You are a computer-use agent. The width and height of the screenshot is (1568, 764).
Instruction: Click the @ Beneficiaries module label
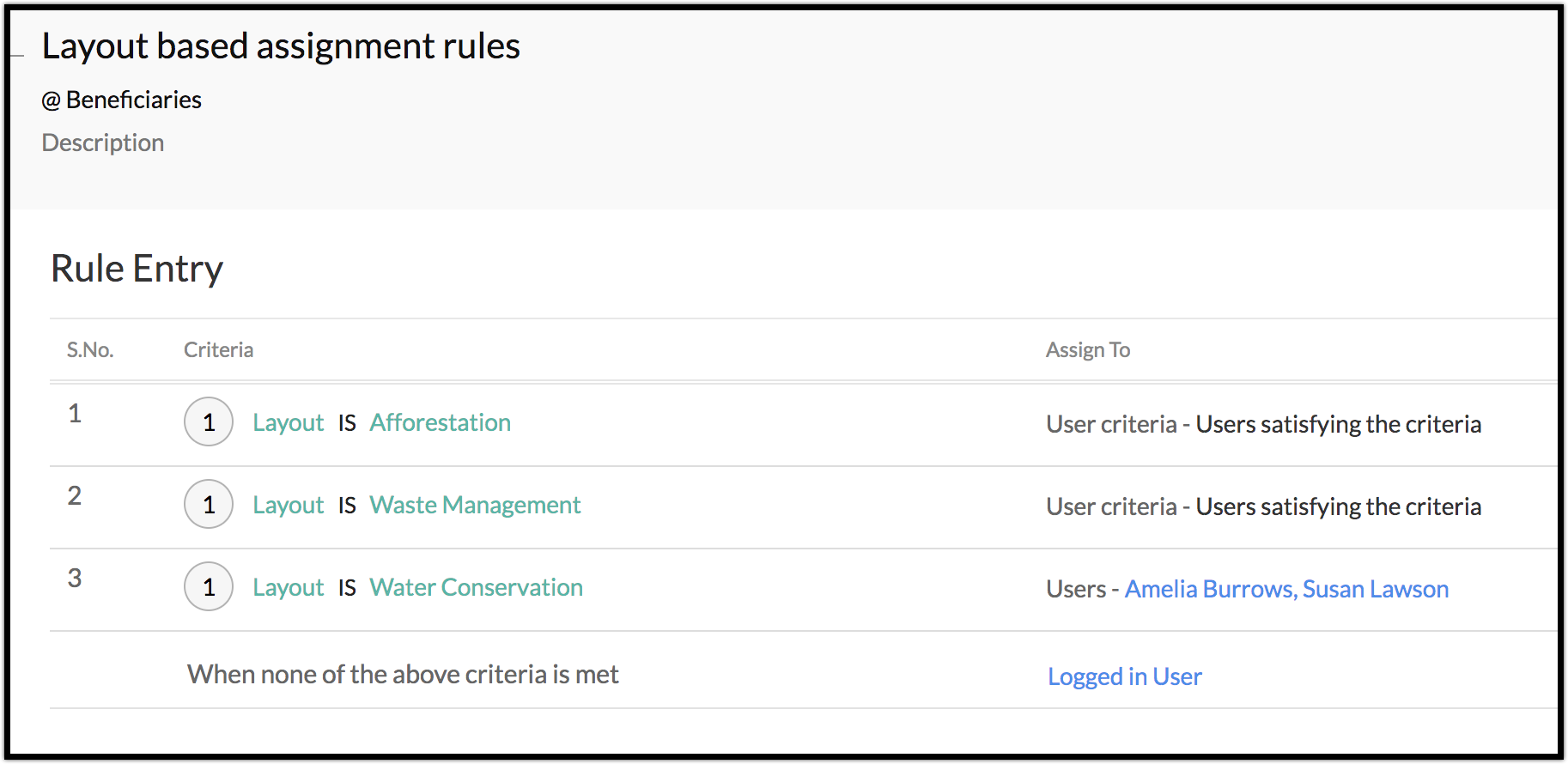(122, 100)
